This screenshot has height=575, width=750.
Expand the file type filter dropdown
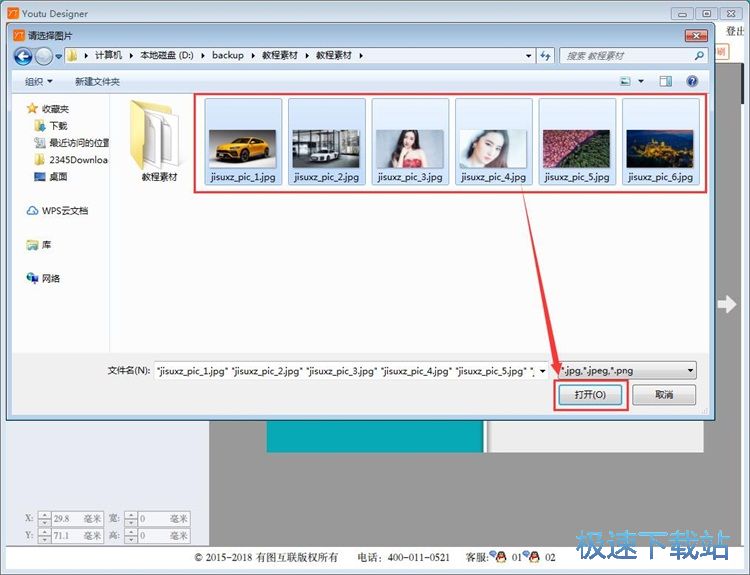pyautogui.click(x=690, y=371)
